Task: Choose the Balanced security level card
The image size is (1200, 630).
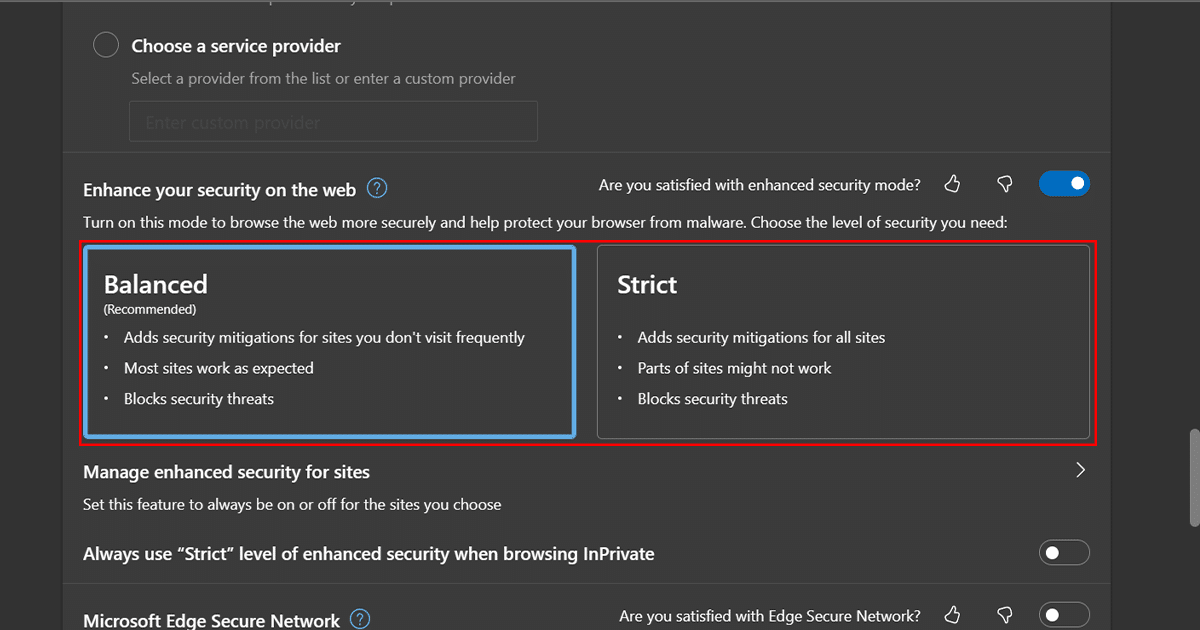Action: tap(329, 342)
